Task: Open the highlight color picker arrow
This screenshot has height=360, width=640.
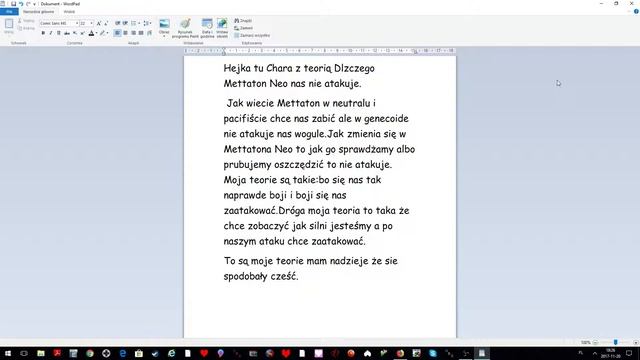Action: click(x=107, y=33)
